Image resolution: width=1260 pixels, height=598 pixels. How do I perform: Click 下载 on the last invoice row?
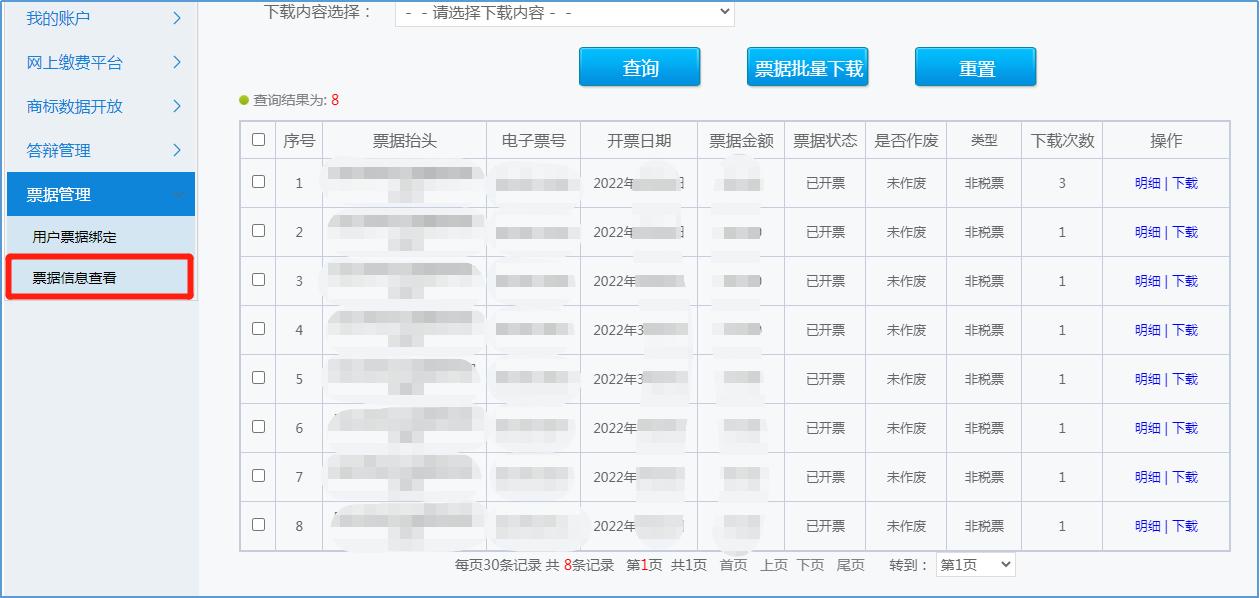pos(1185,525)
